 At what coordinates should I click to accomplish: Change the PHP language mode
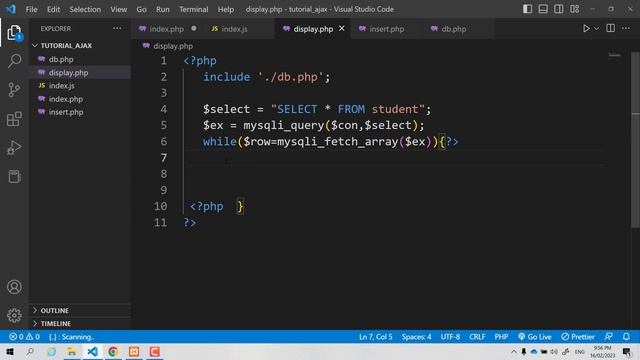pos(501,337)
